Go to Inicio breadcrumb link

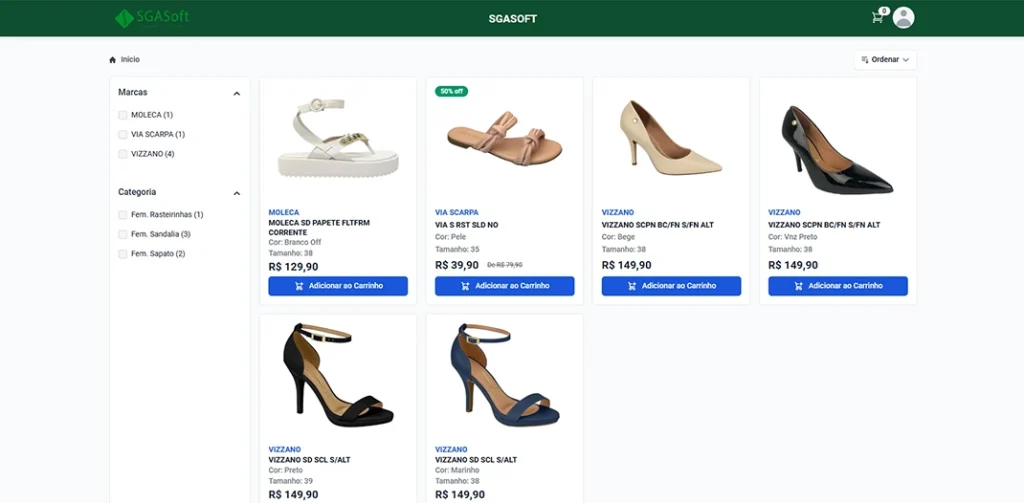[x=130, y=59]
